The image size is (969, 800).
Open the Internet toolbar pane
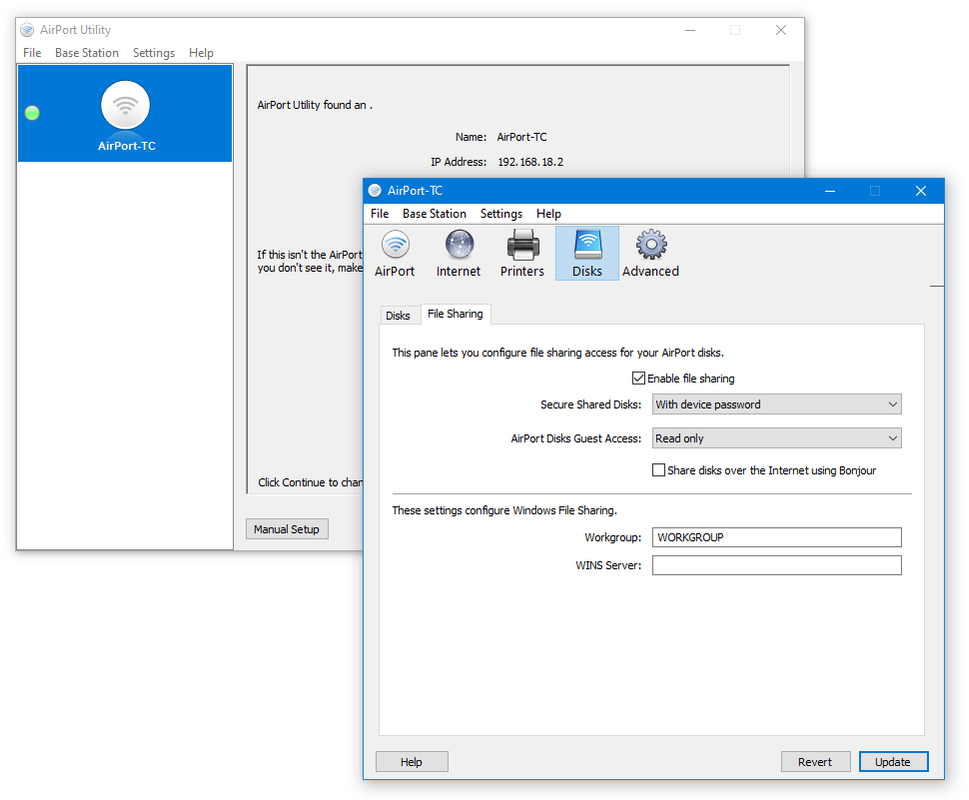(458, 253)
